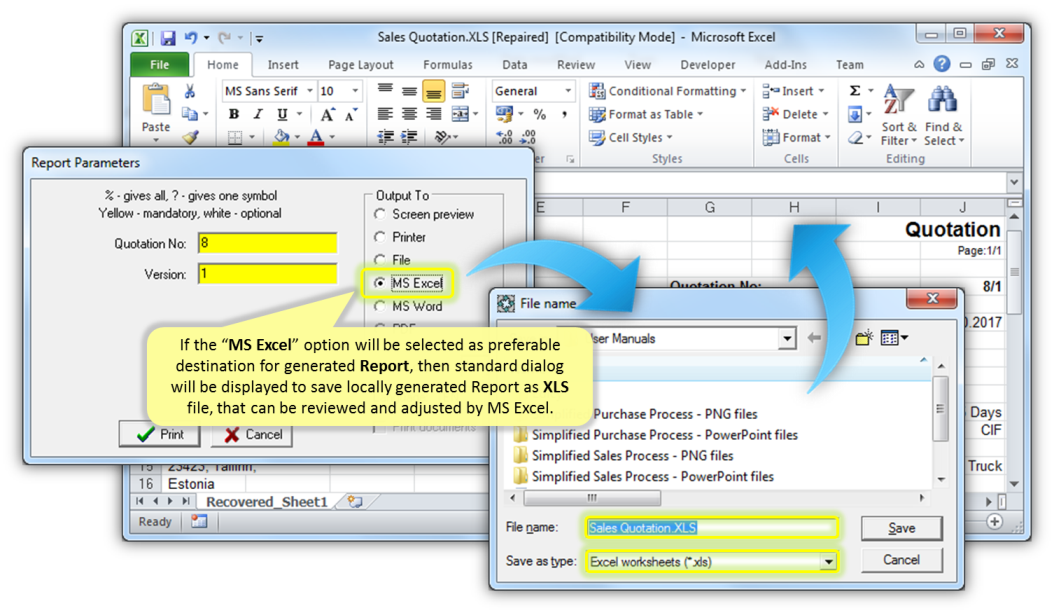Choose Printer as the output destination
Image resolution: width=1054 pixels, height=613 pixels.
tap(380, 237)
